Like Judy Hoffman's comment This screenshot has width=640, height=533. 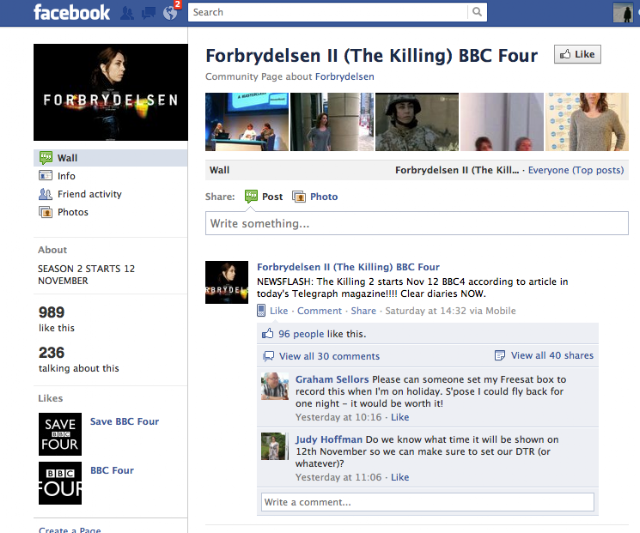click(400, 477)
